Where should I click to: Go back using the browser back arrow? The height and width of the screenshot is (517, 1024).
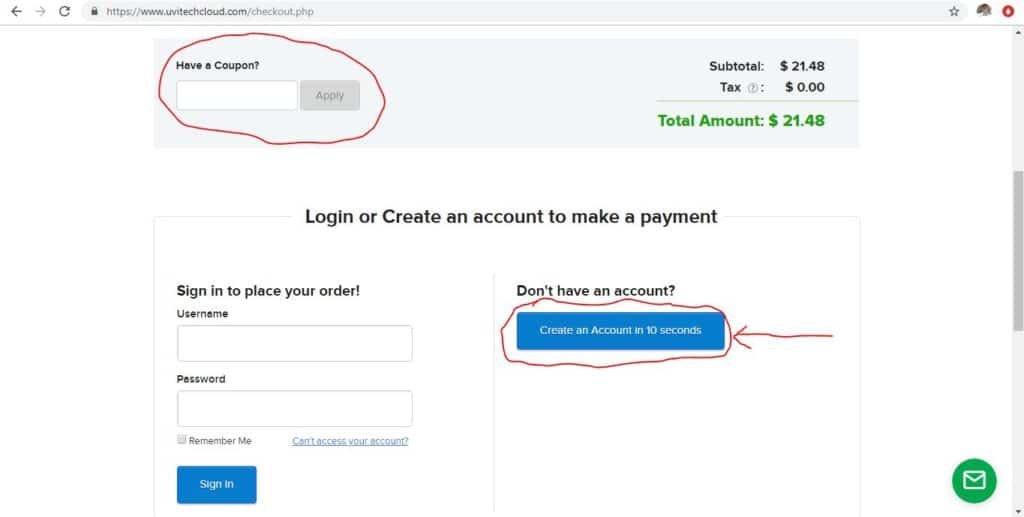15,11
